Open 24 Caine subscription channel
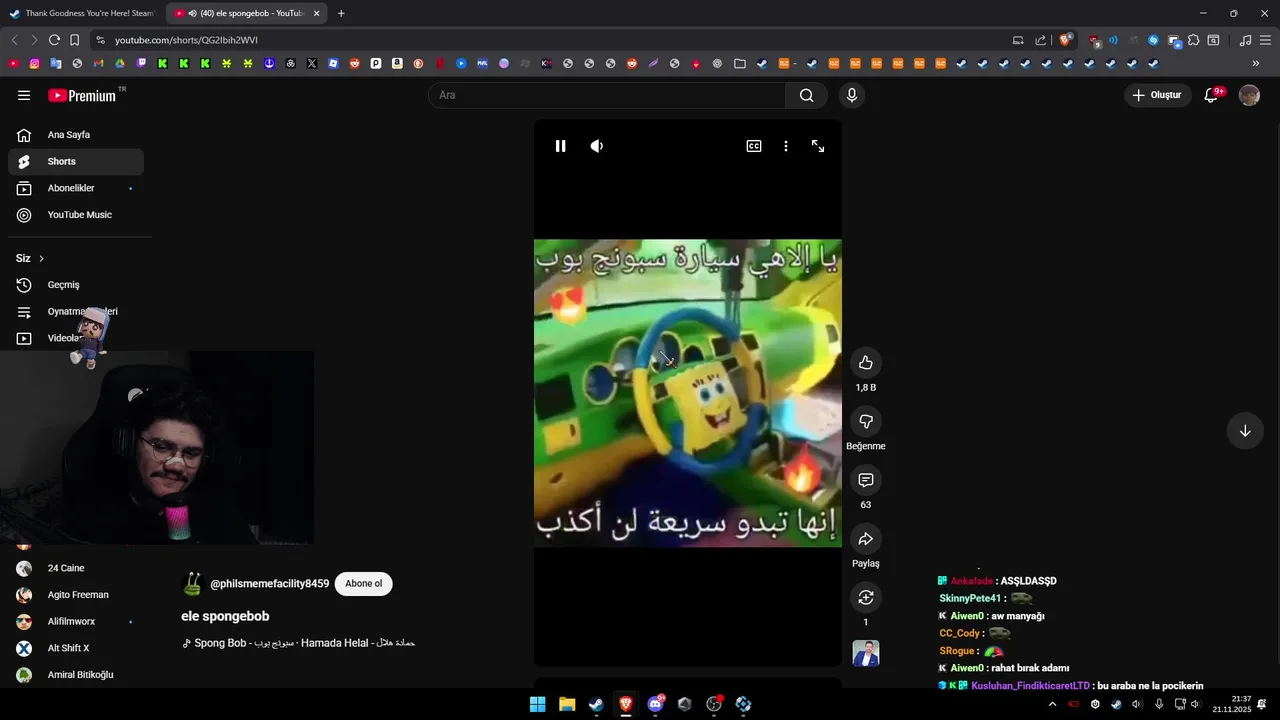This screenshot has height=720, width=1280. (x=76, y=568)
